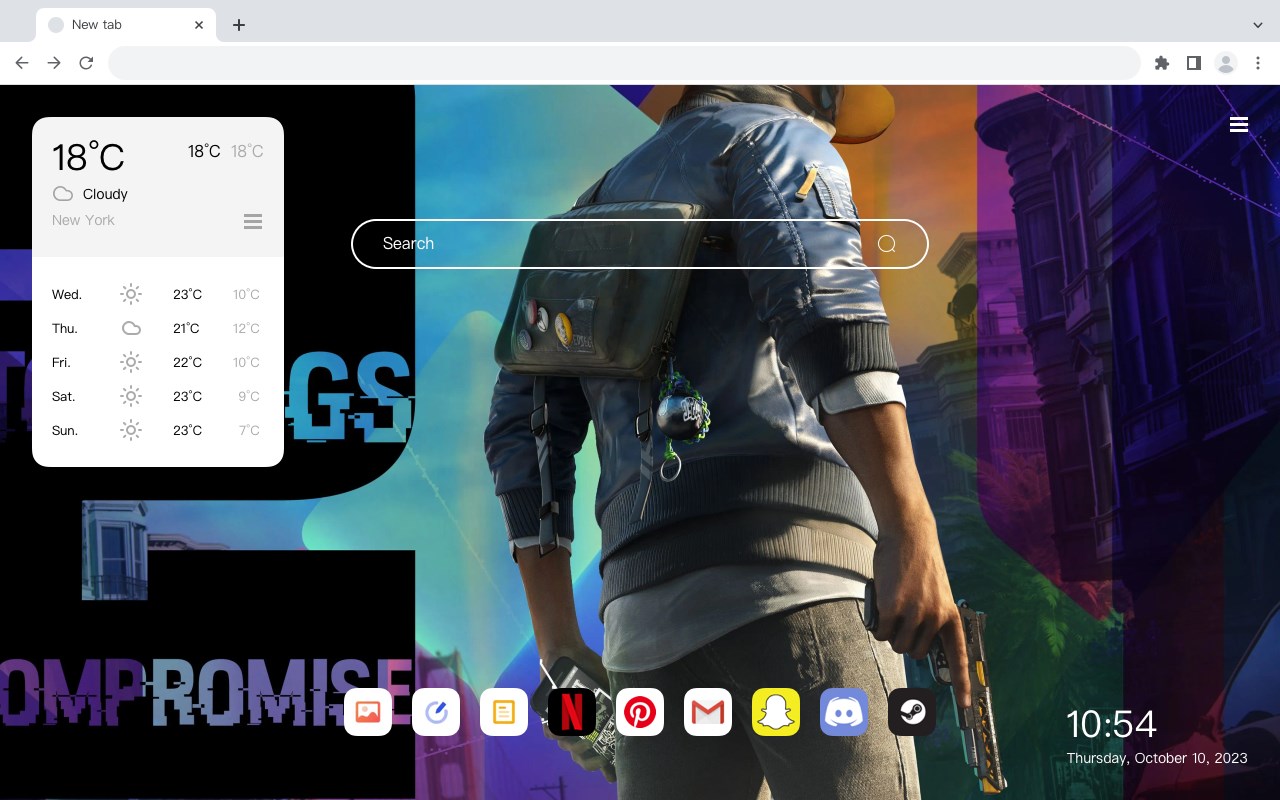The width and height of the screenshot is (1280, 800).
Task: Open a new browser tab with plus button
Action: 239,25
